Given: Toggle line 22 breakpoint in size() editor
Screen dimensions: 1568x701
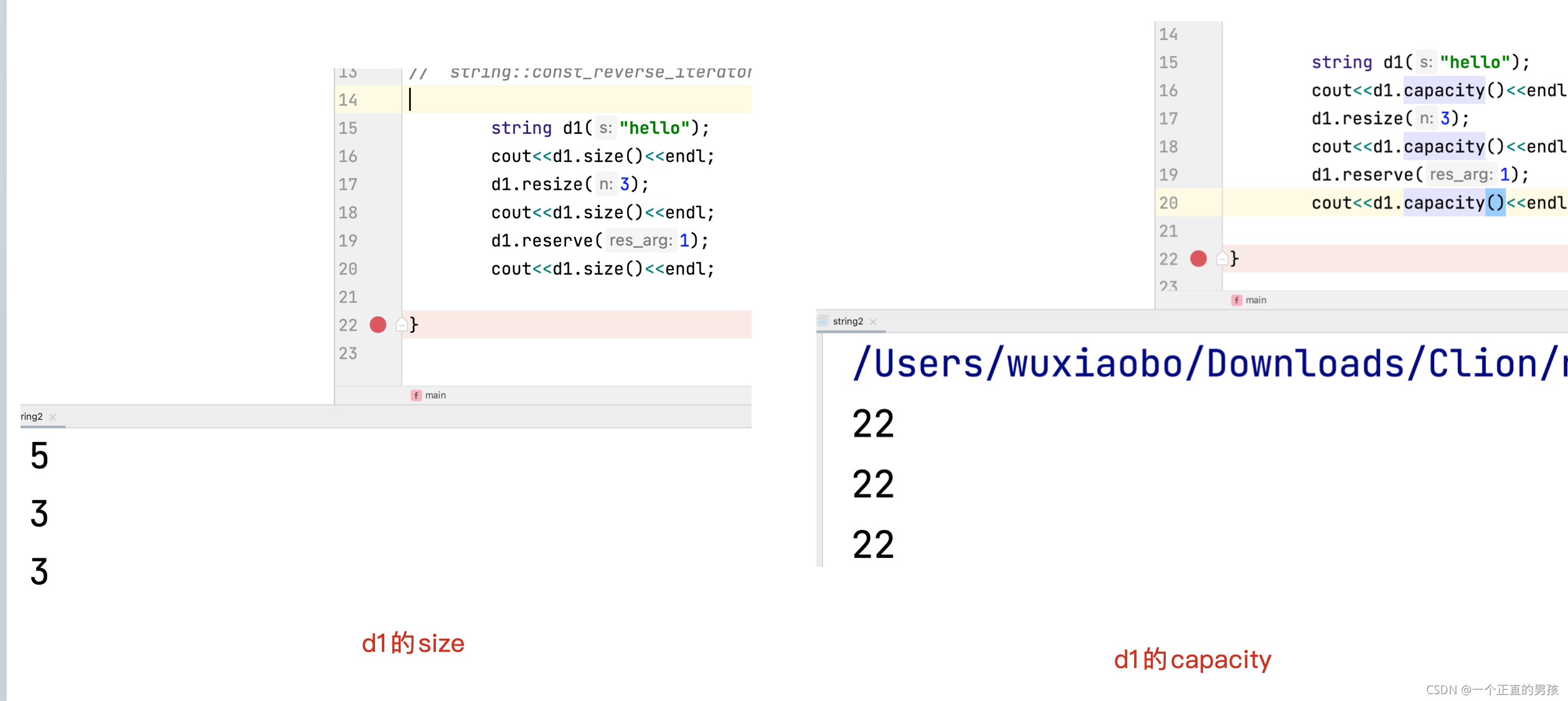Looking at the screenshot, I should coord(378,324).
